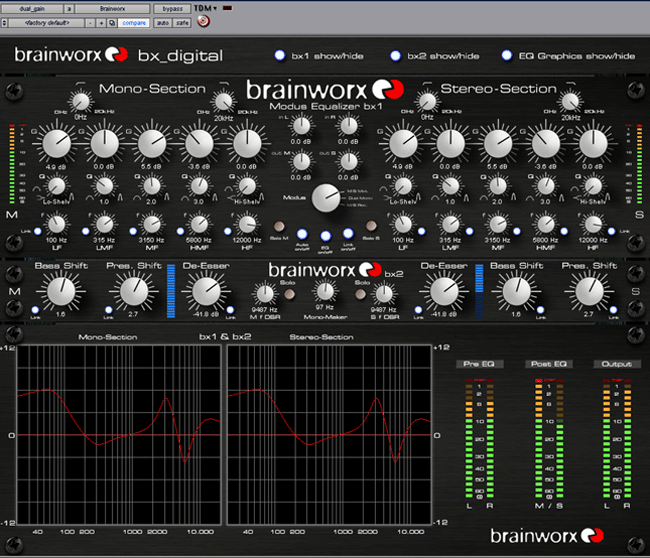Toggle the Mono MF 3150 Hz link LED
Screen dimensions: 650x558
click(133, 231)
